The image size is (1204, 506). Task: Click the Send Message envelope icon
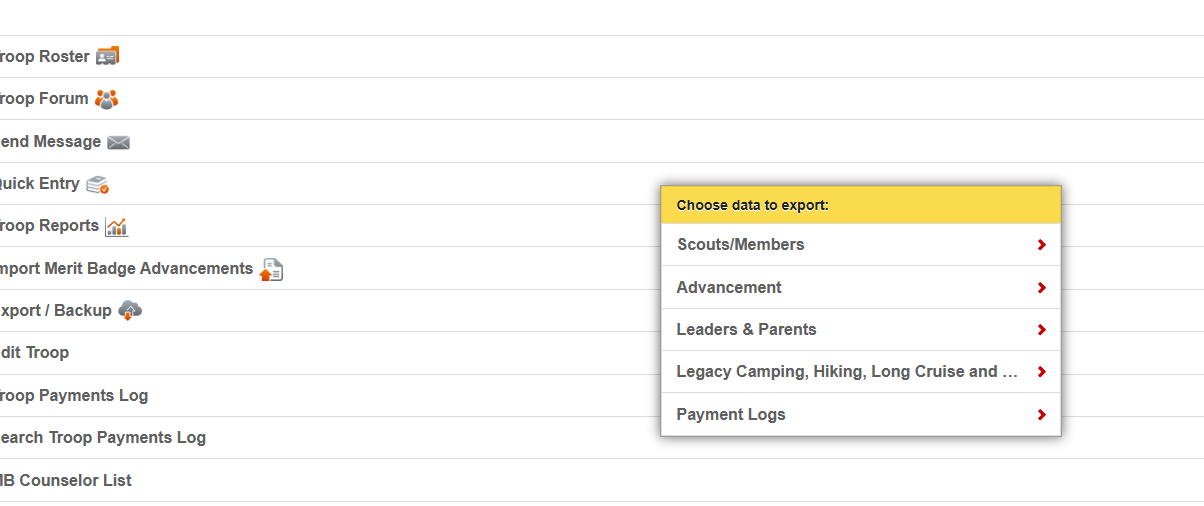[118, 142]
